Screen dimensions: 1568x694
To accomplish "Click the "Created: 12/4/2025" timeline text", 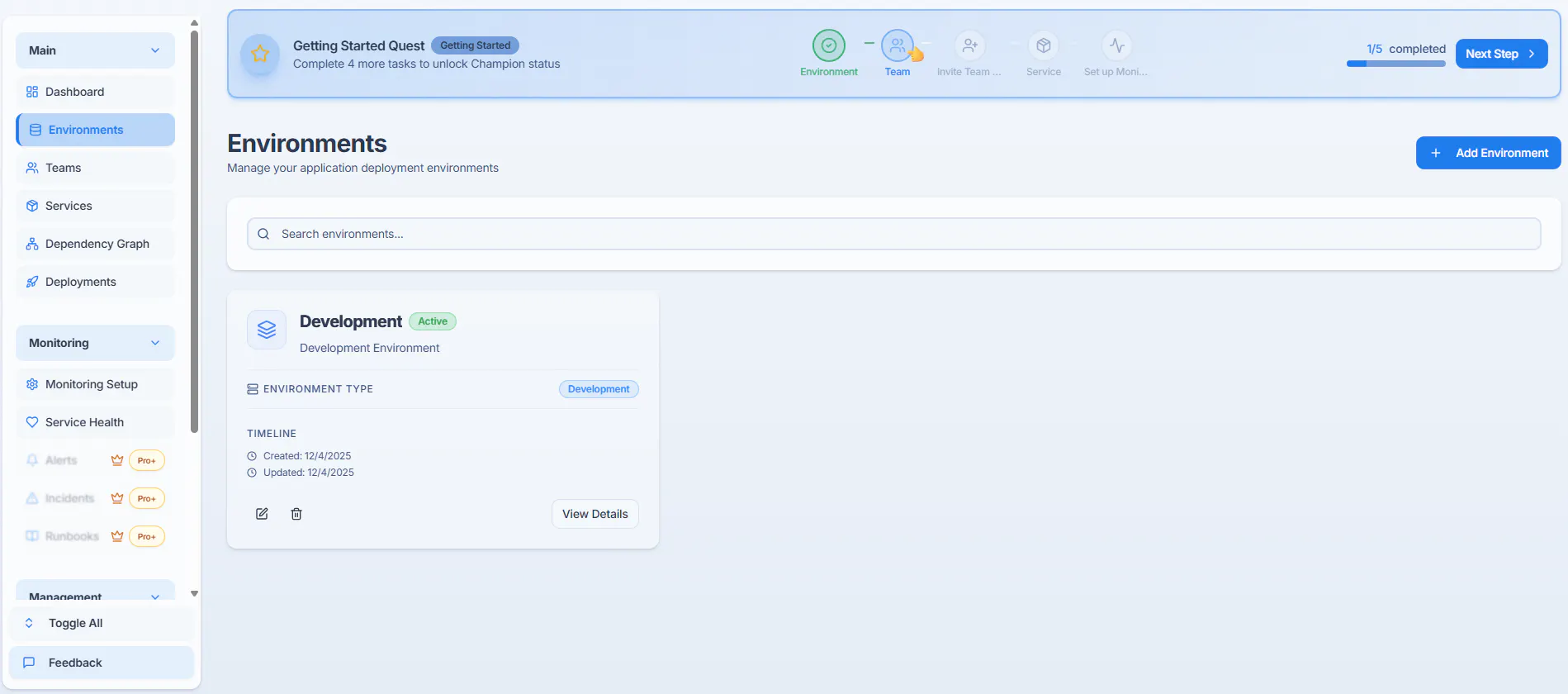I will click(x=307, y=456).
